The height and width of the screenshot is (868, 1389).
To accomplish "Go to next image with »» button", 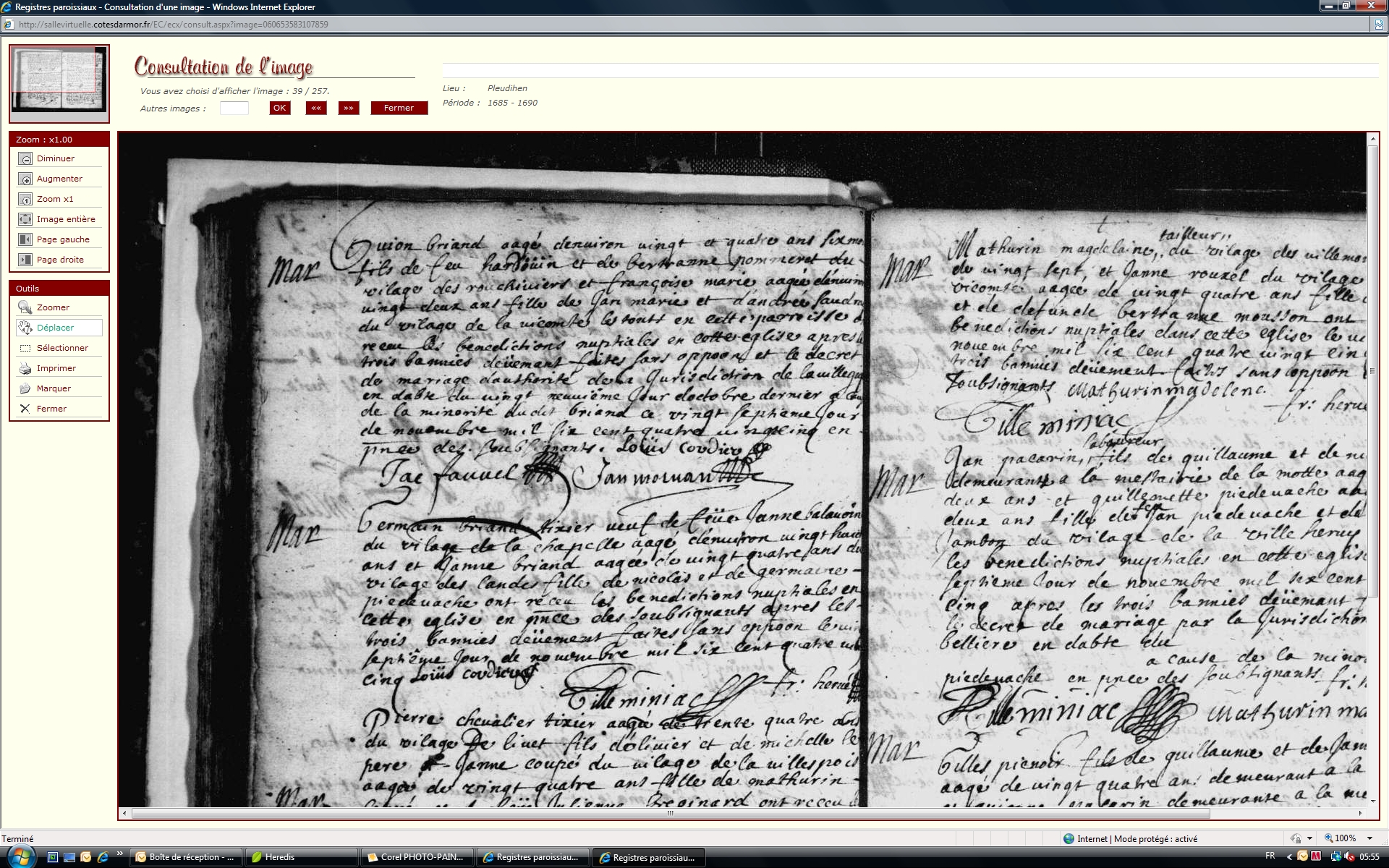I will point(349,108).
